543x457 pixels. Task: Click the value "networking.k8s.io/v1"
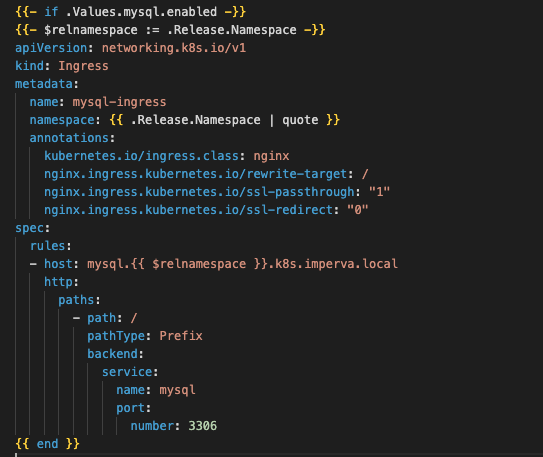click(174, 48)
